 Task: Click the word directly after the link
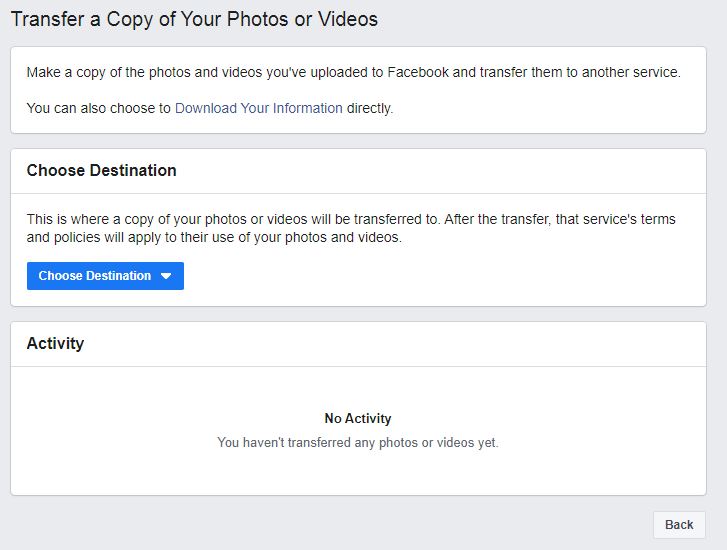(370, 108)
